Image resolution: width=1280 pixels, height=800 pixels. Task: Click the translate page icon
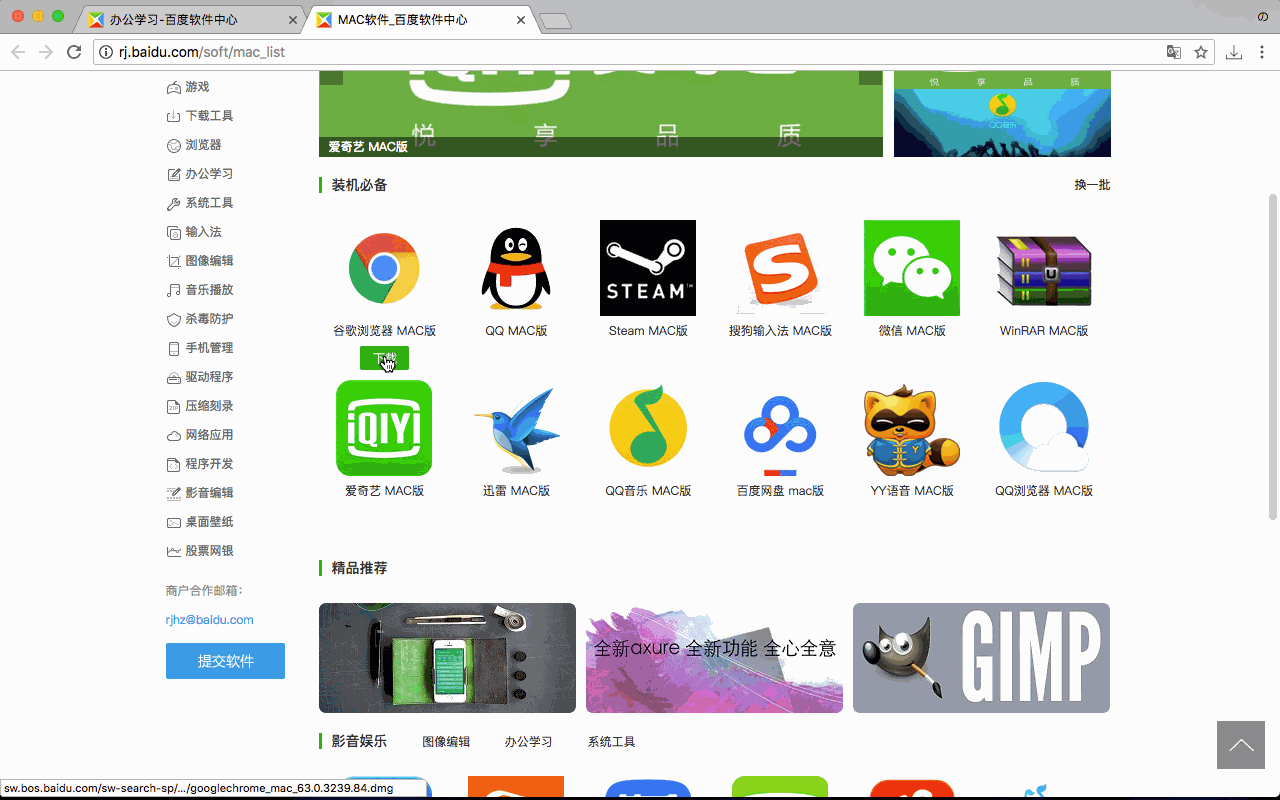click(1174, 52)
